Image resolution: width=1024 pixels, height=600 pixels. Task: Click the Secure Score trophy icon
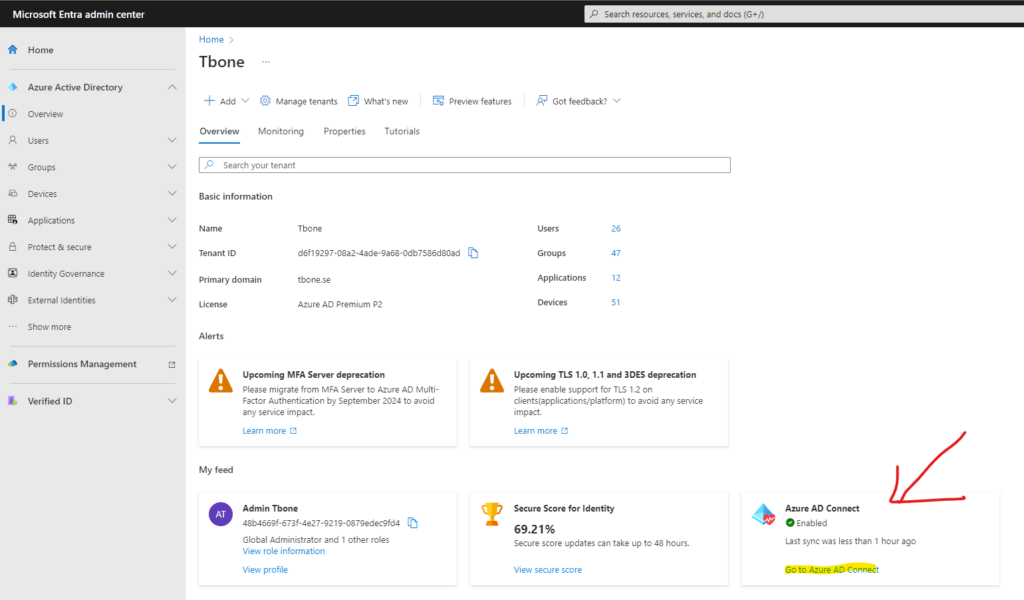[x=492, y=514]
